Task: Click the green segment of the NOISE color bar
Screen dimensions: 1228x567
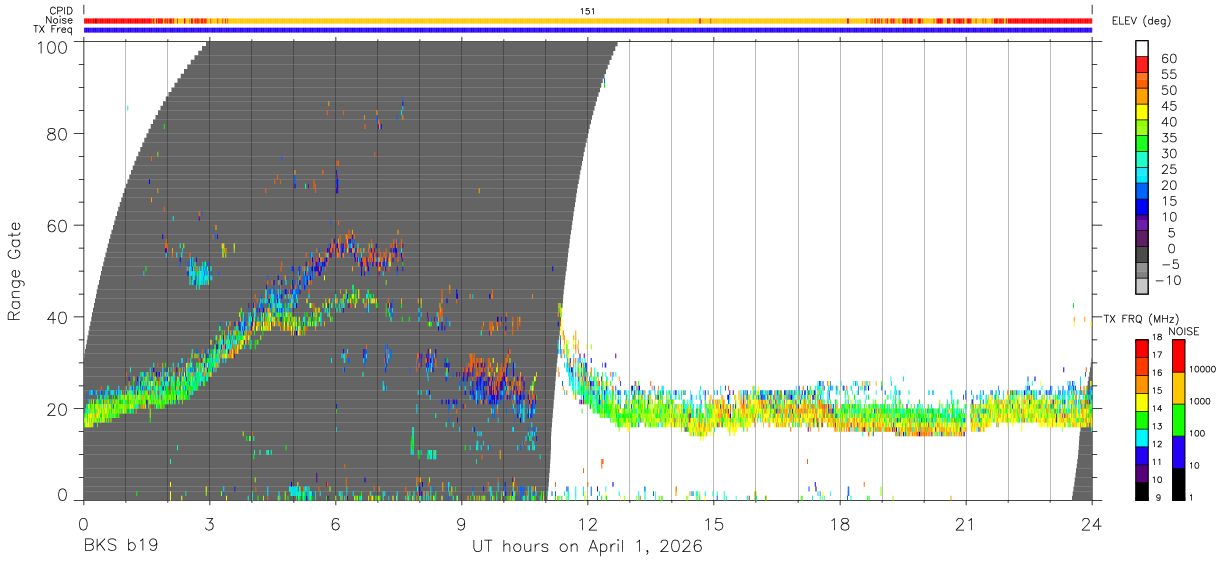Action: point(1178,420)
